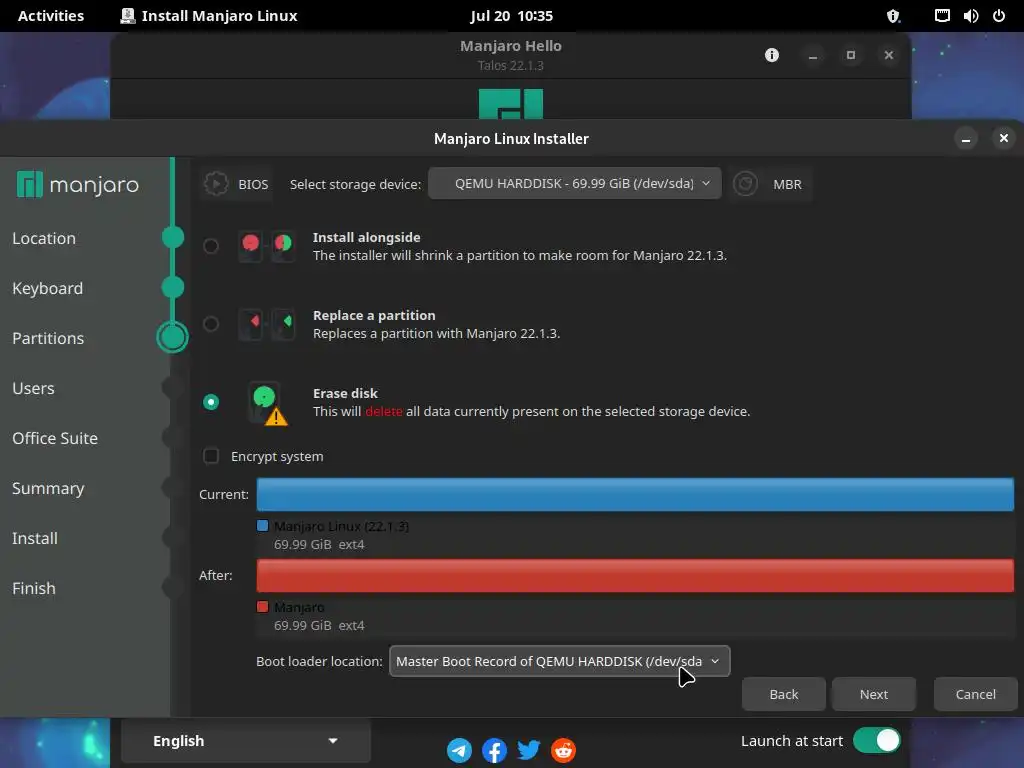Image resolution: width=1024 pixels, height=768 pixels.
Task: Select Install step in sidebar
Action: coord(35,538)
